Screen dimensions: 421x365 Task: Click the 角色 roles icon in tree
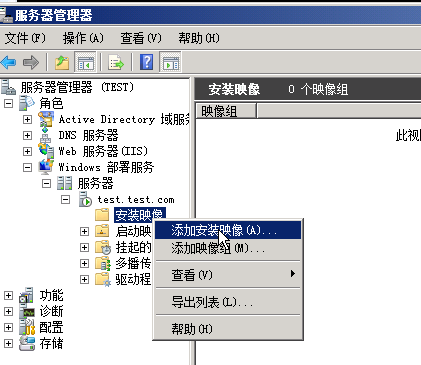(x=27, y=103)
